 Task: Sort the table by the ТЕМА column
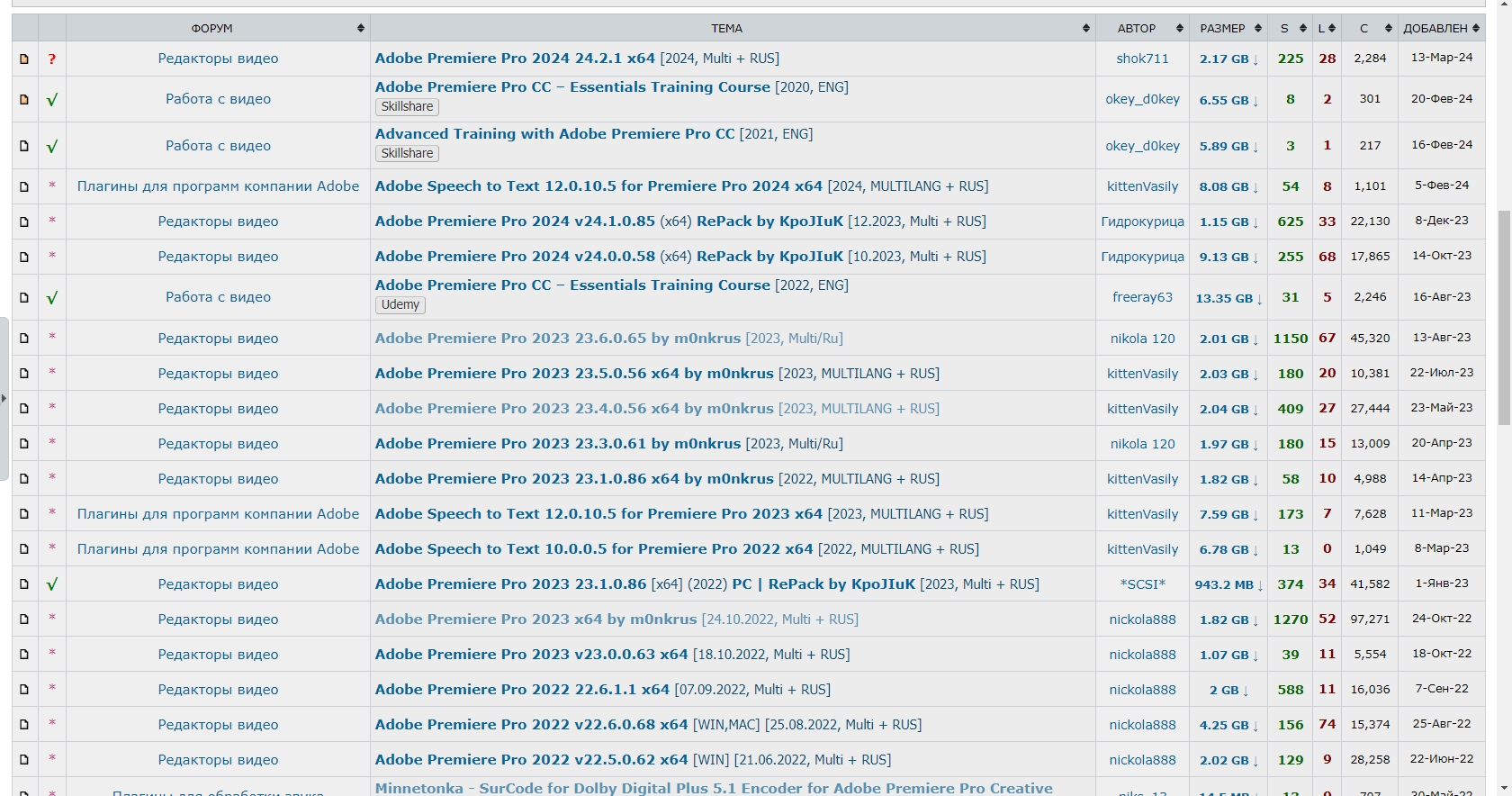(x=733, y=28)
